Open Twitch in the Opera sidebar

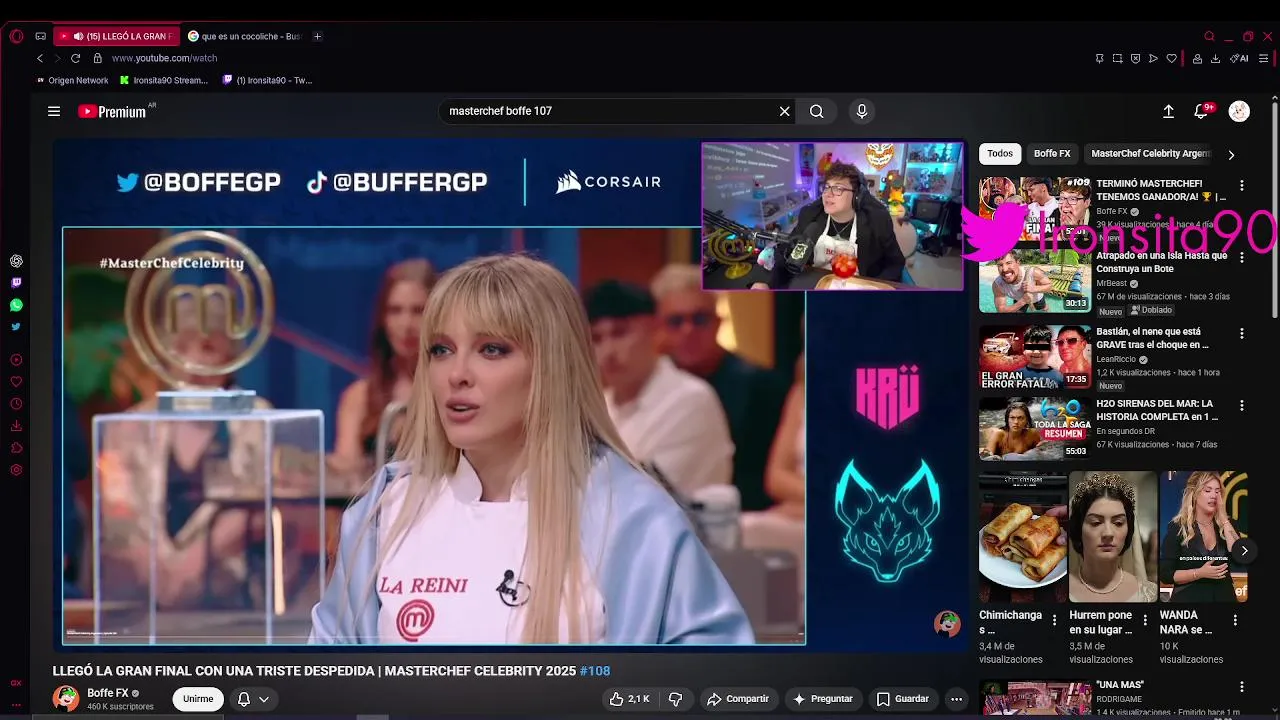pos(16,283)
